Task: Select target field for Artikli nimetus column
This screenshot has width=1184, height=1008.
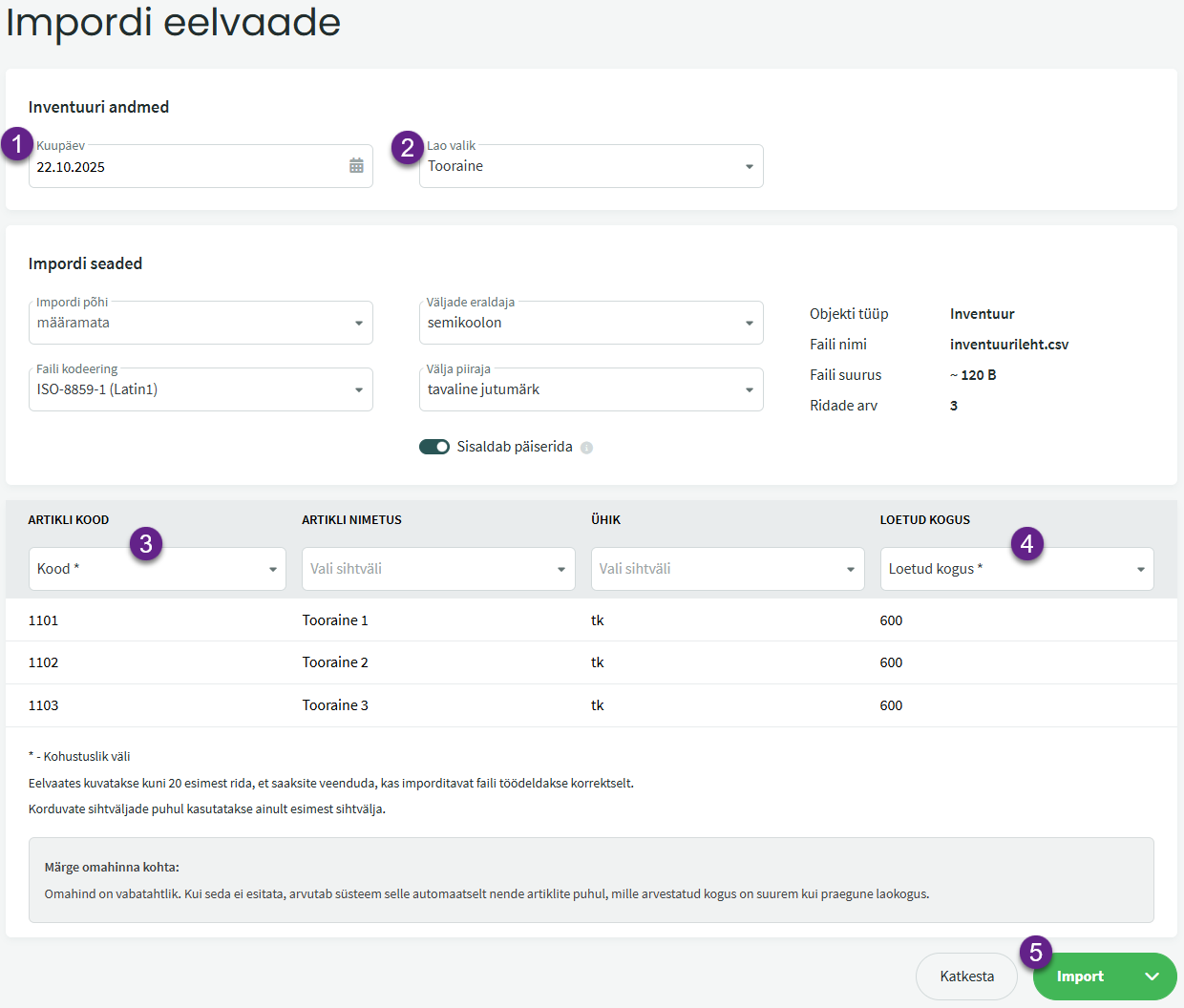Action: (x=437, y=569)
